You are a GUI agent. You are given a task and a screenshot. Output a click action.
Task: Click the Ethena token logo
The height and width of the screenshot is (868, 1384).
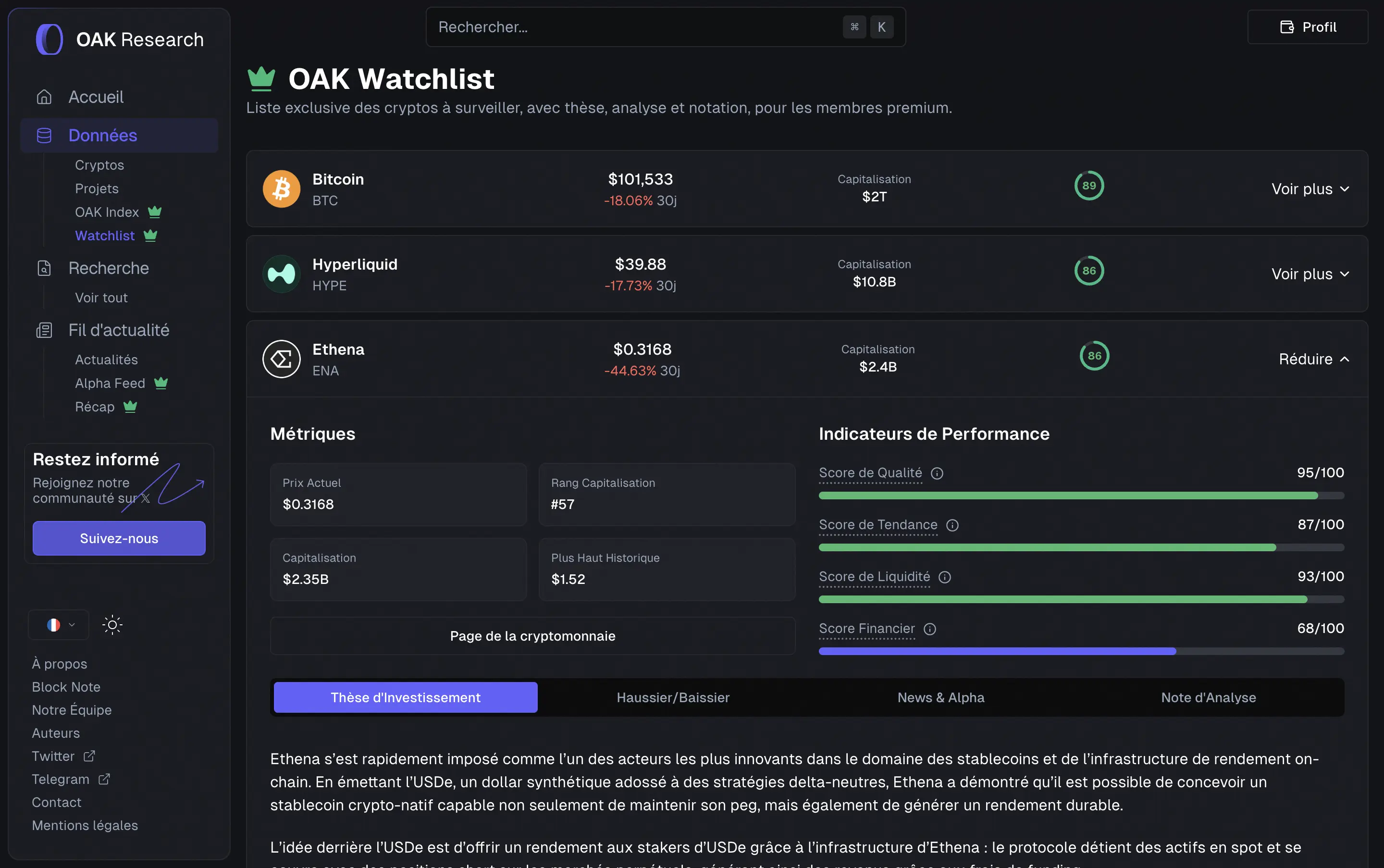point(281,358)
